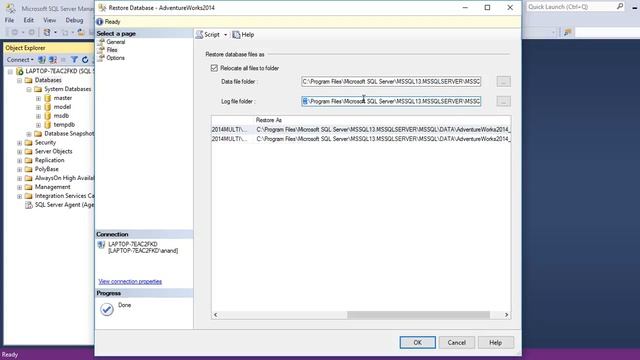This screenshot has height=360, width=640.
Task: Collapse the LAPTOP-7EAC2FKD server node
Action: pyautogui.click(x=10, y=71)
